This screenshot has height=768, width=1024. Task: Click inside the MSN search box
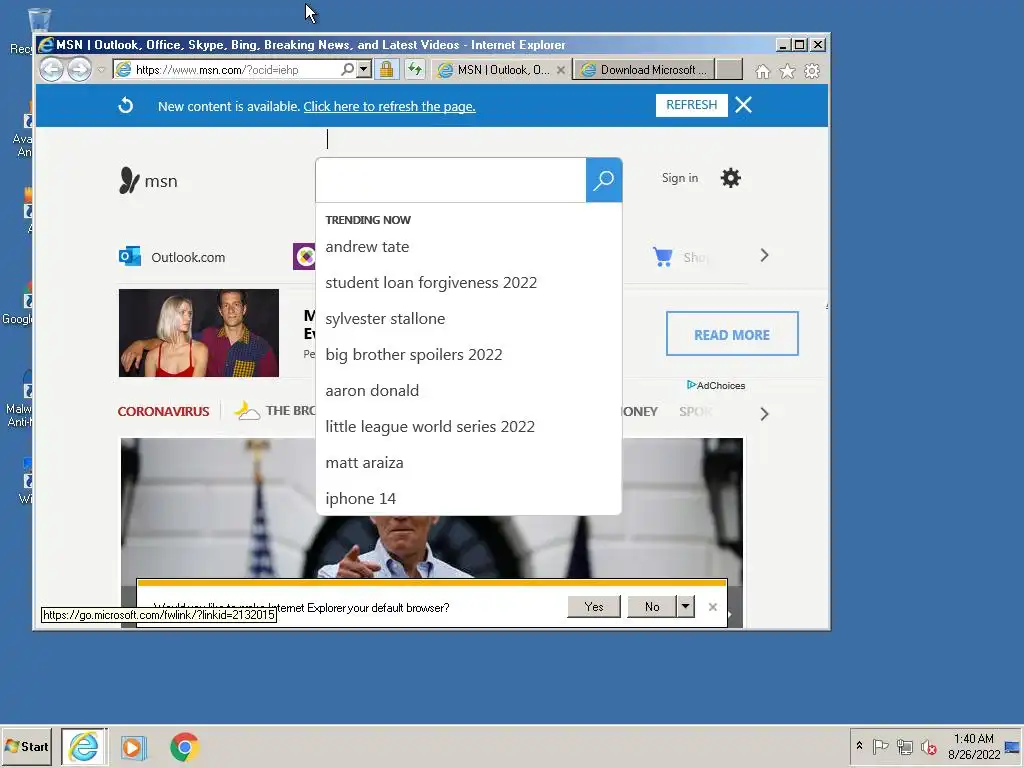(x=451, y=180)
